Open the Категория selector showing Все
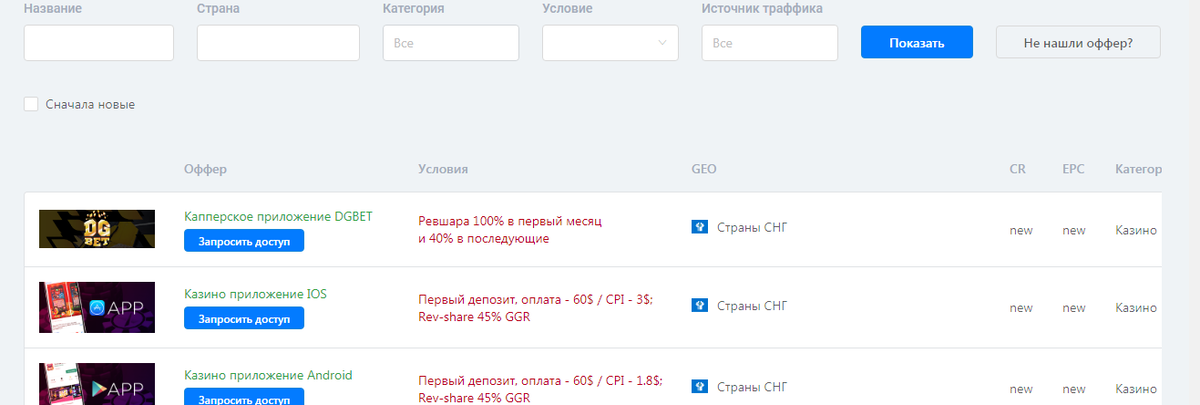This screenshot has width=1200, height=405. pyautogui.click(x=451, y=43)
